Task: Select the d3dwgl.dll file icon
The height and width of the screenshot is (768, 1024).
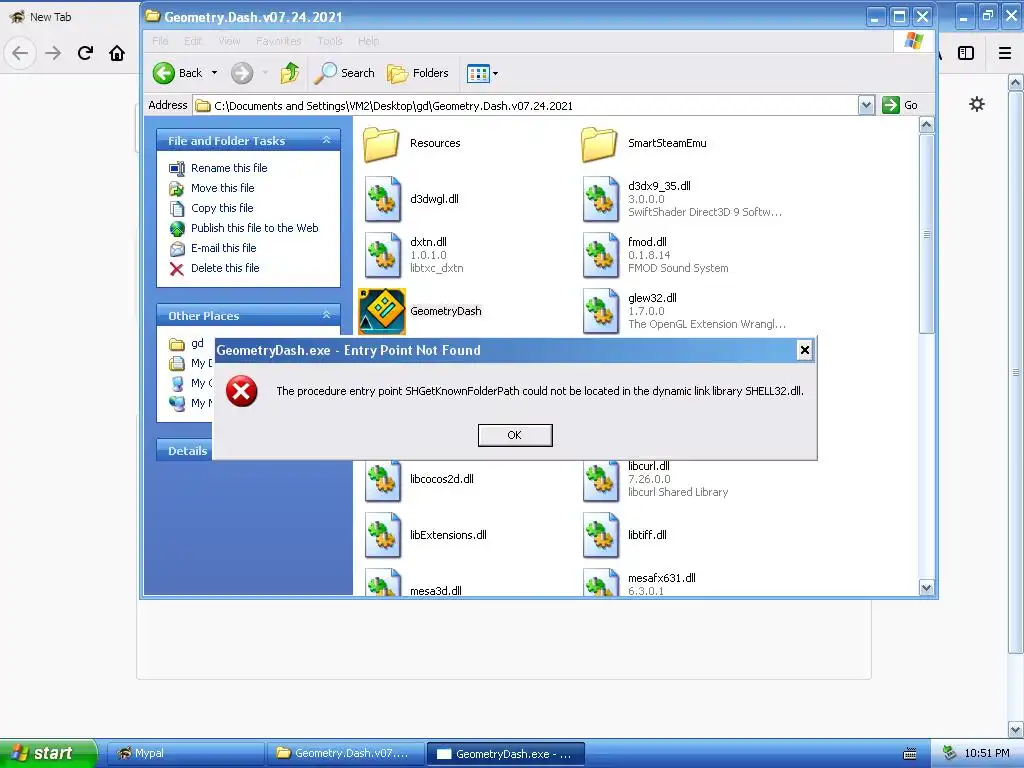Action: coord(383,199)
